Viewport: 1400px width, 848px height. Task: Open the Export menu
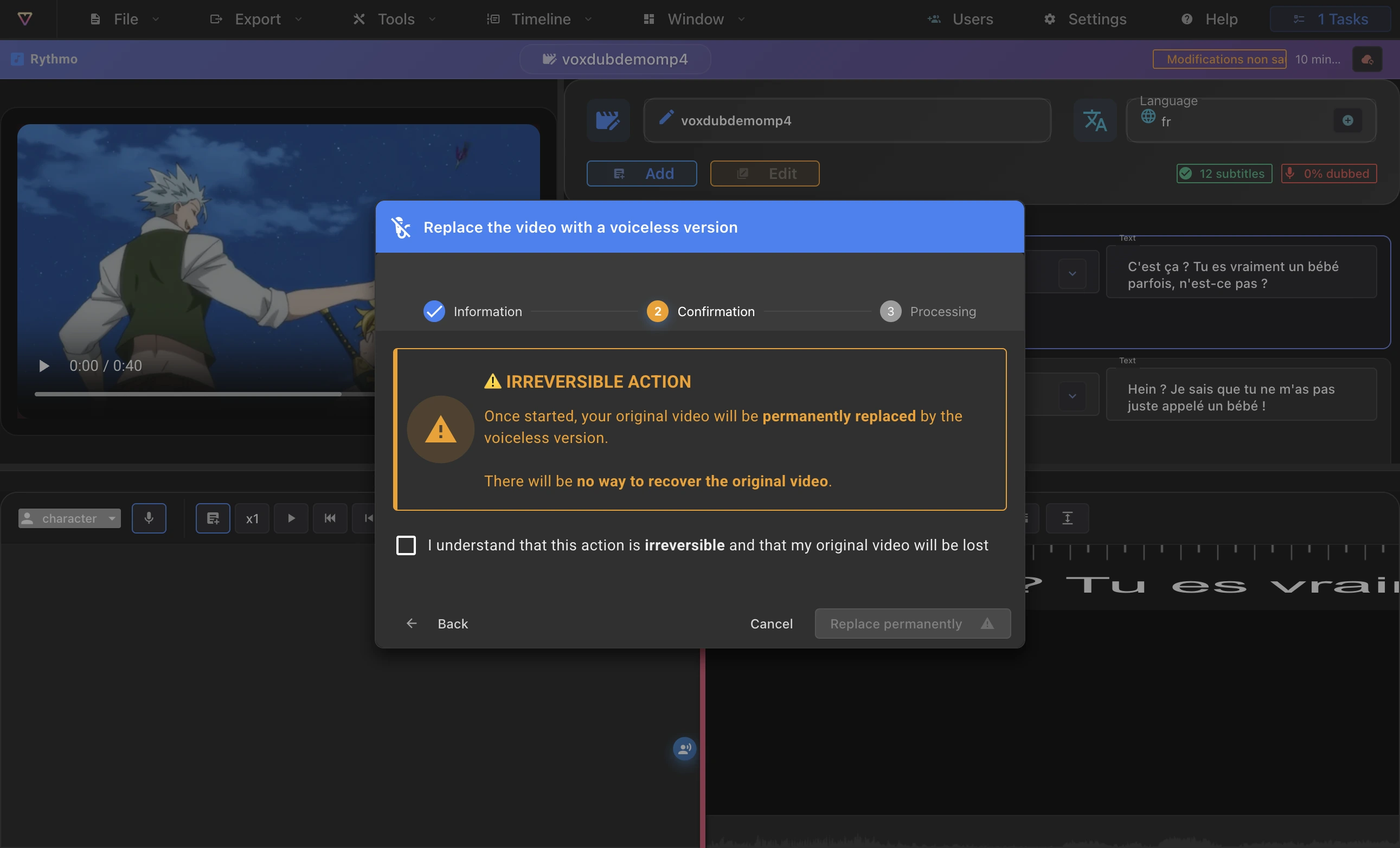pos(256,19)
